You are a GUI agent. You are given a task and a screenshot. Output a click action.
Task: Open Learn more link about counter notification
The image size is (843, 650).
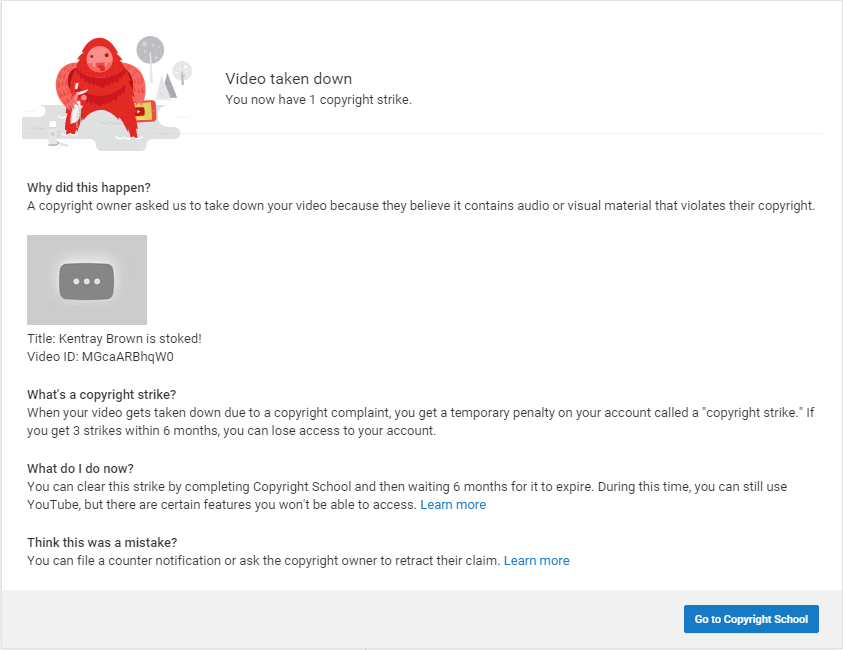[x=536, y=561]
